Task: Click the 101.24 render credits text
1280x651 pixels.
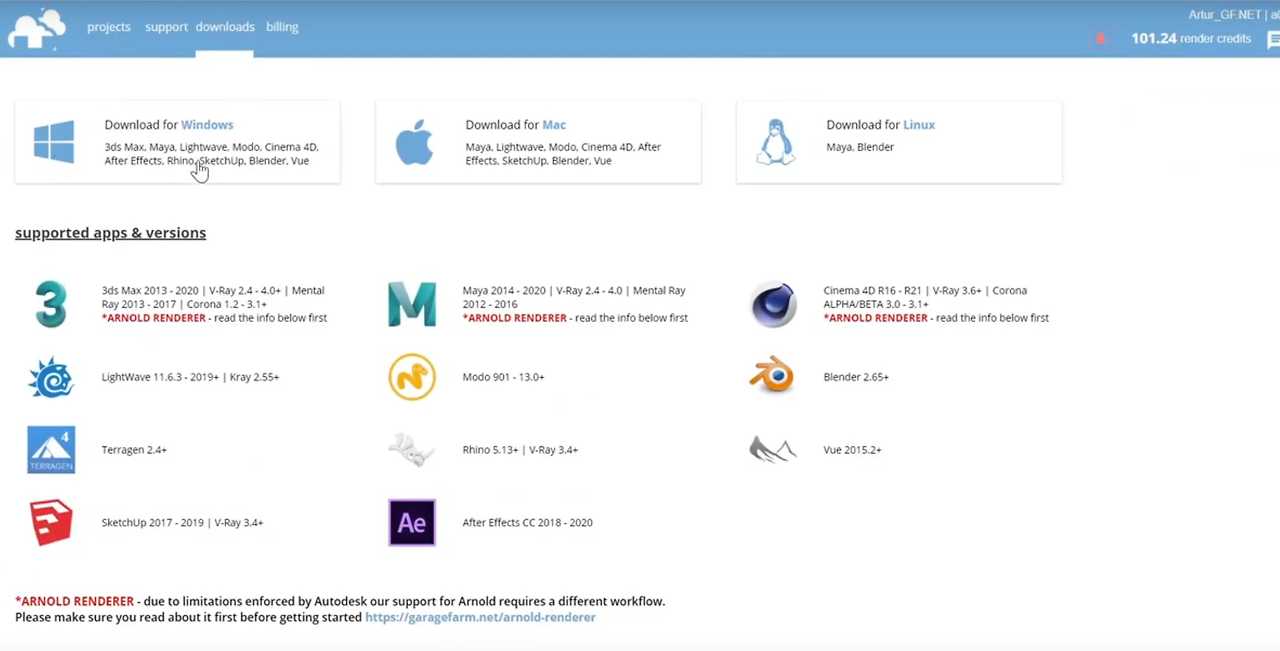Action: (1191, 39)
